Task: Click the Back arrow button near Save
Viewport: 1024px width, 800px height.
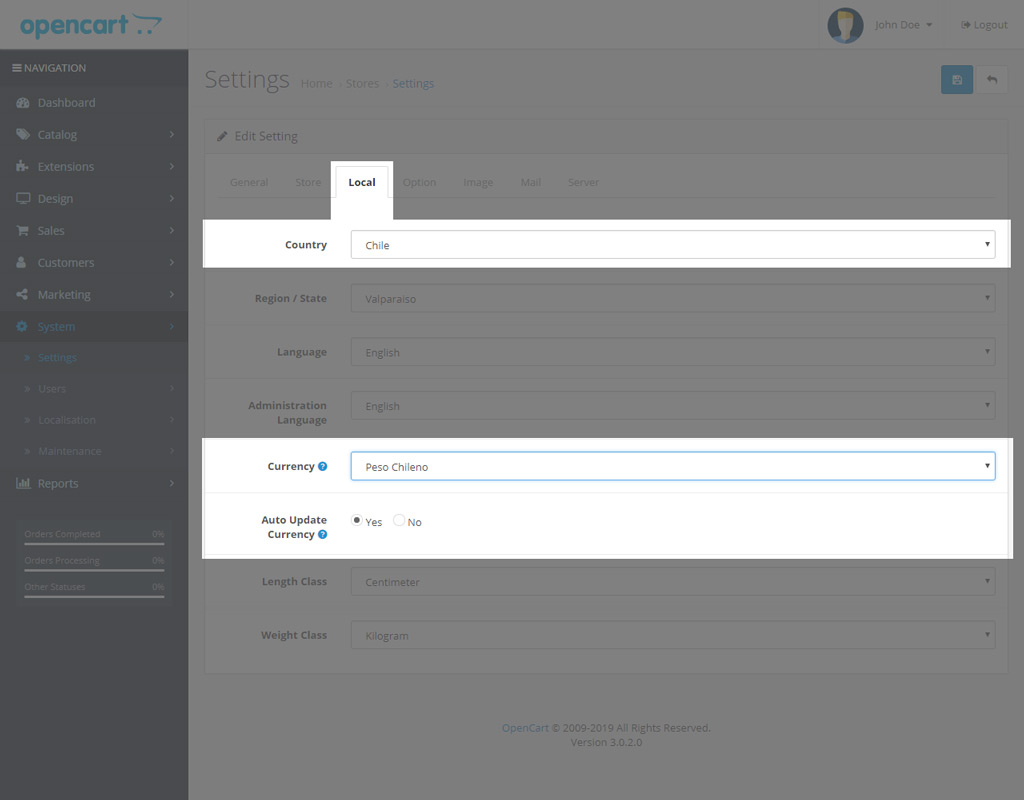Action: click(x=992, y=80)
